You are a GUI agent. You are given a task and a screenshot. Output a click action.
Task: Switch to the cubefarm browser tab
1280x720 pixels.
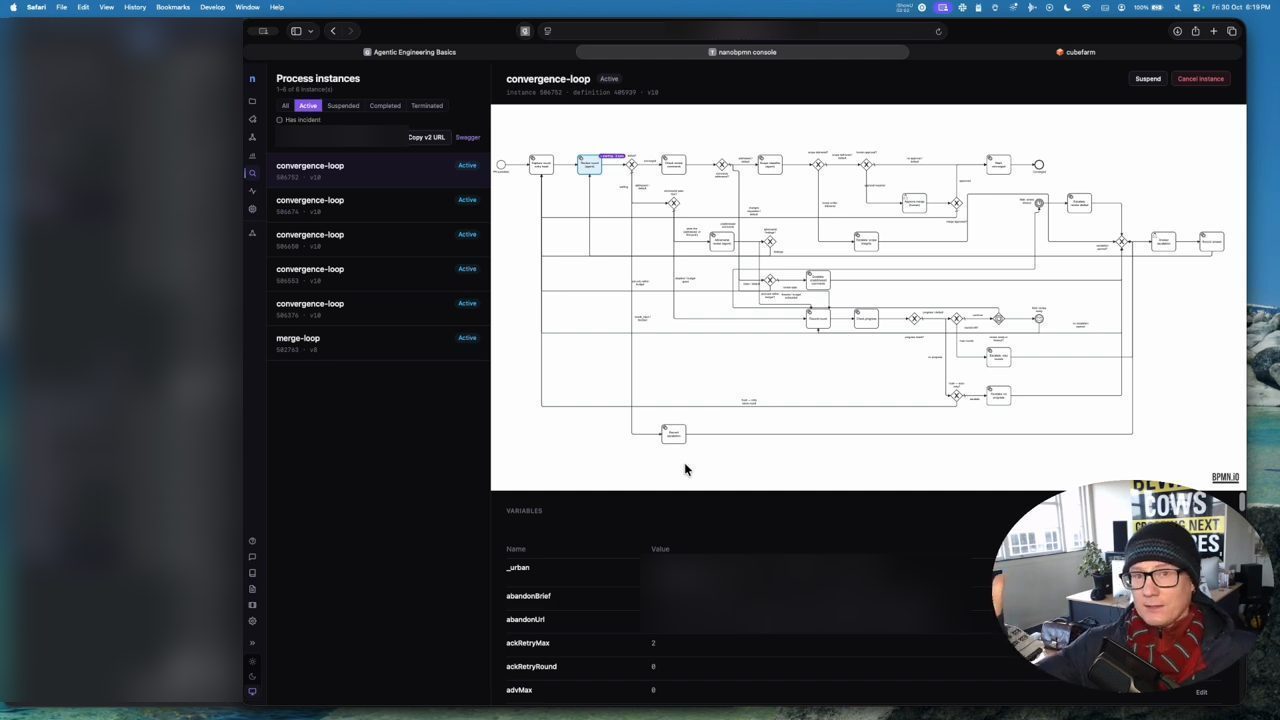tap(1075, 52)
